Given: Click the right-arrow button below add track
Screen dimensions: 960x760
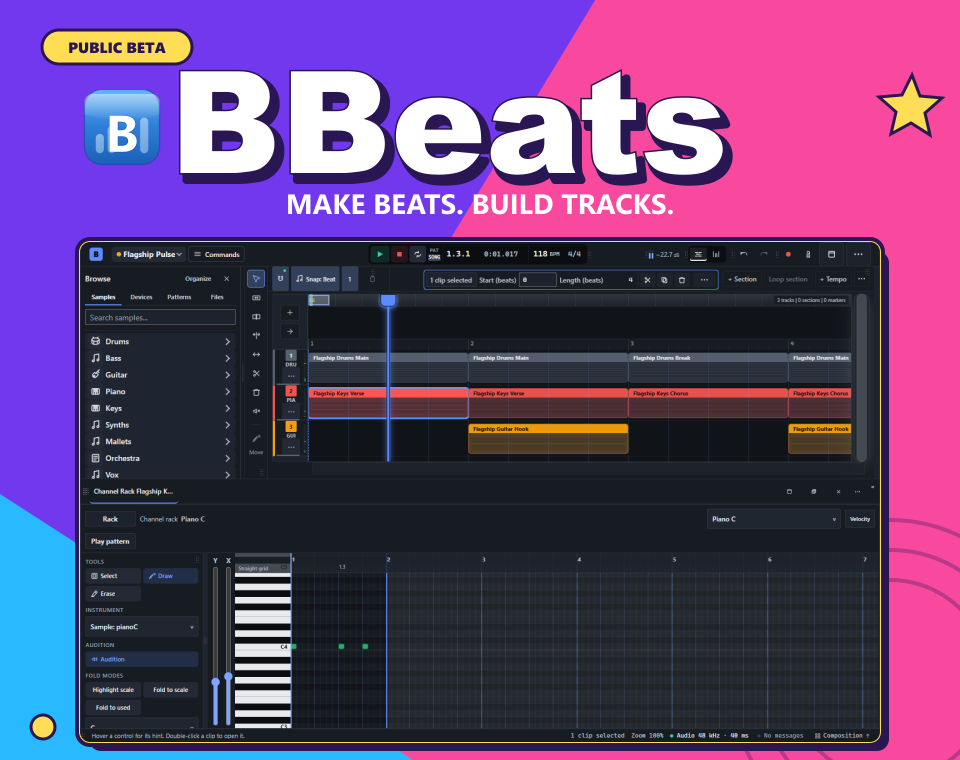Looking at the screenshot, I should click(x=290, y=331).
